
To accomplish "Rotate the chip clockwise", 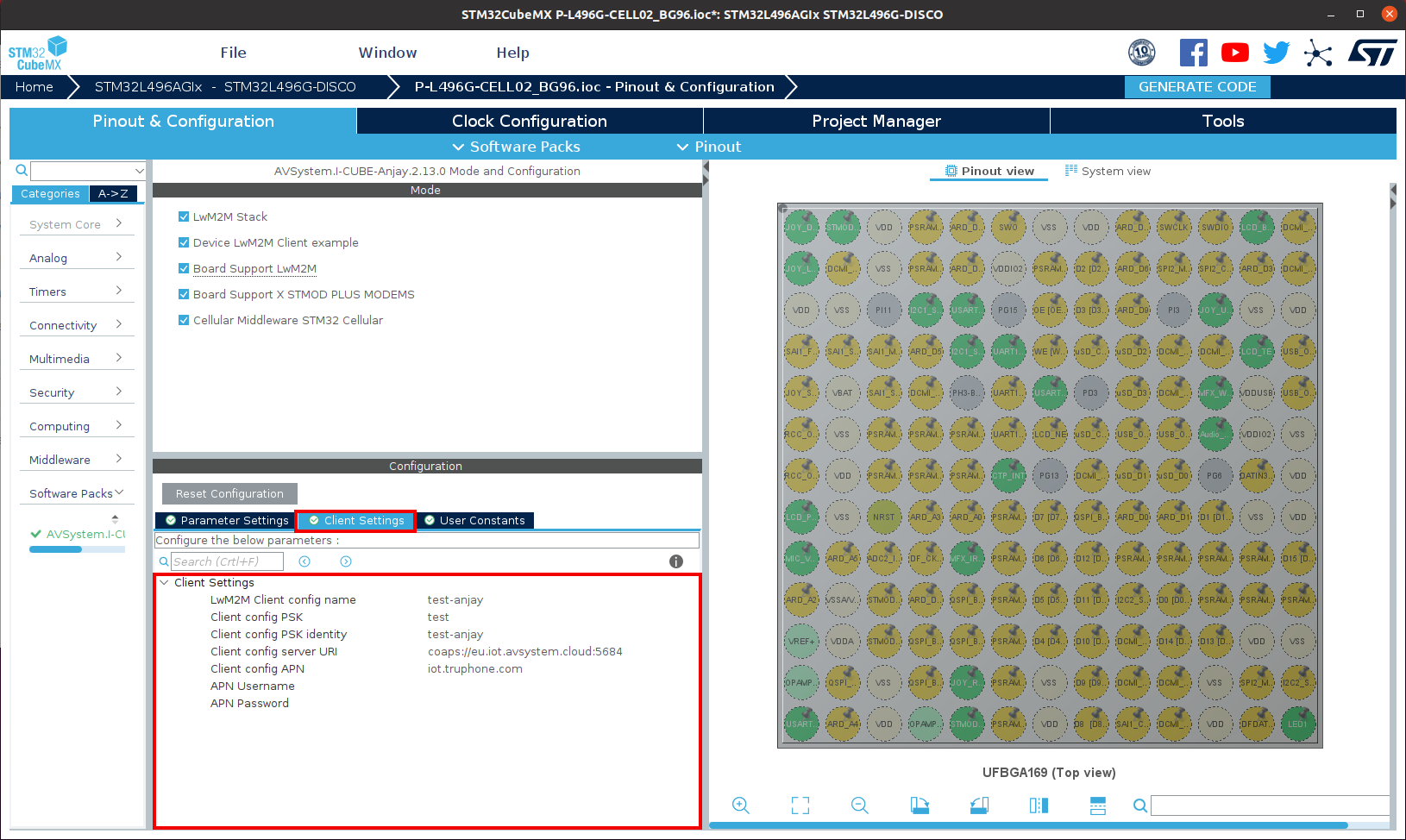I will 920,806.
